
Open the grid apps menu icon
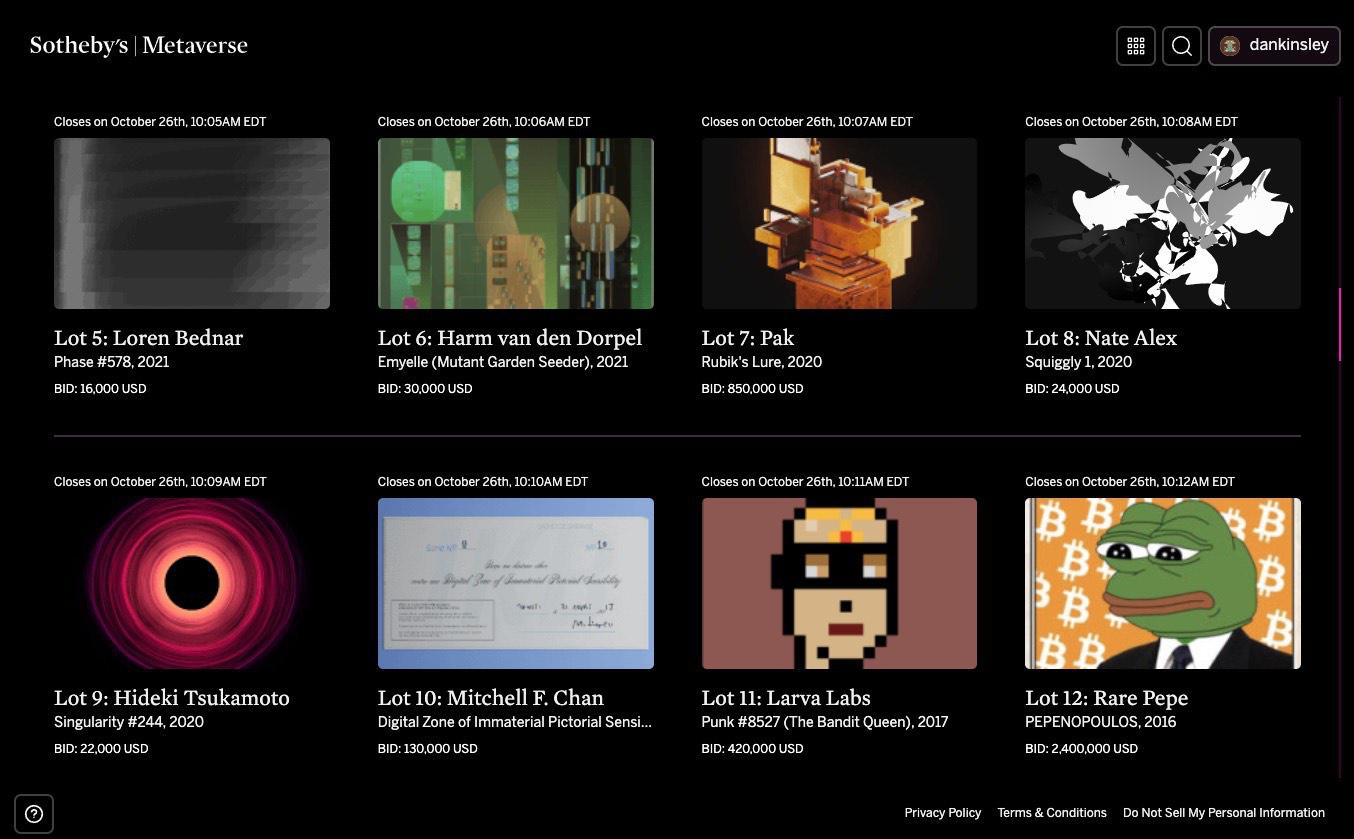click(1136, 46)
